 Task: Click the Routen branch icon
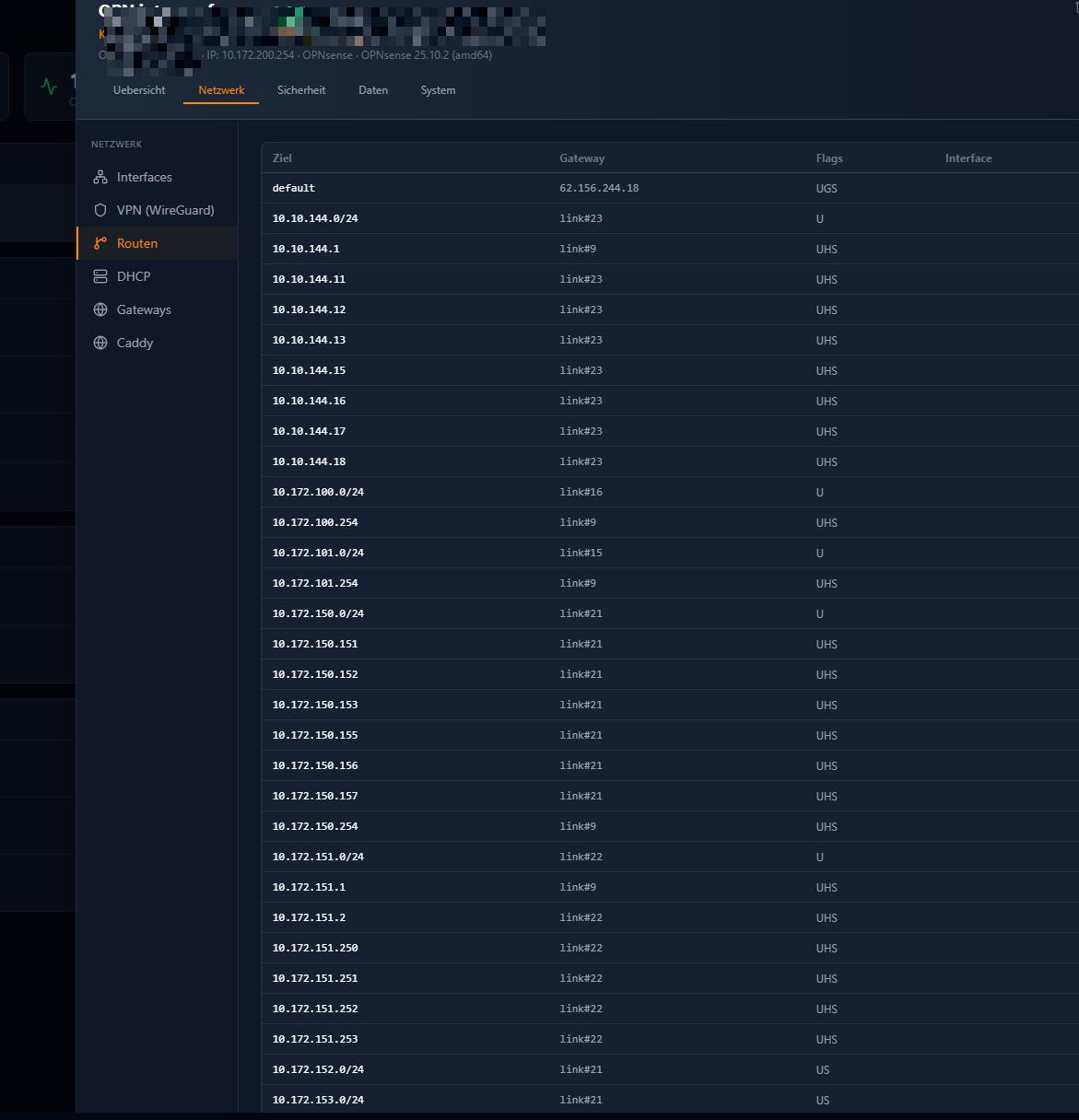[x=100, y=243]
